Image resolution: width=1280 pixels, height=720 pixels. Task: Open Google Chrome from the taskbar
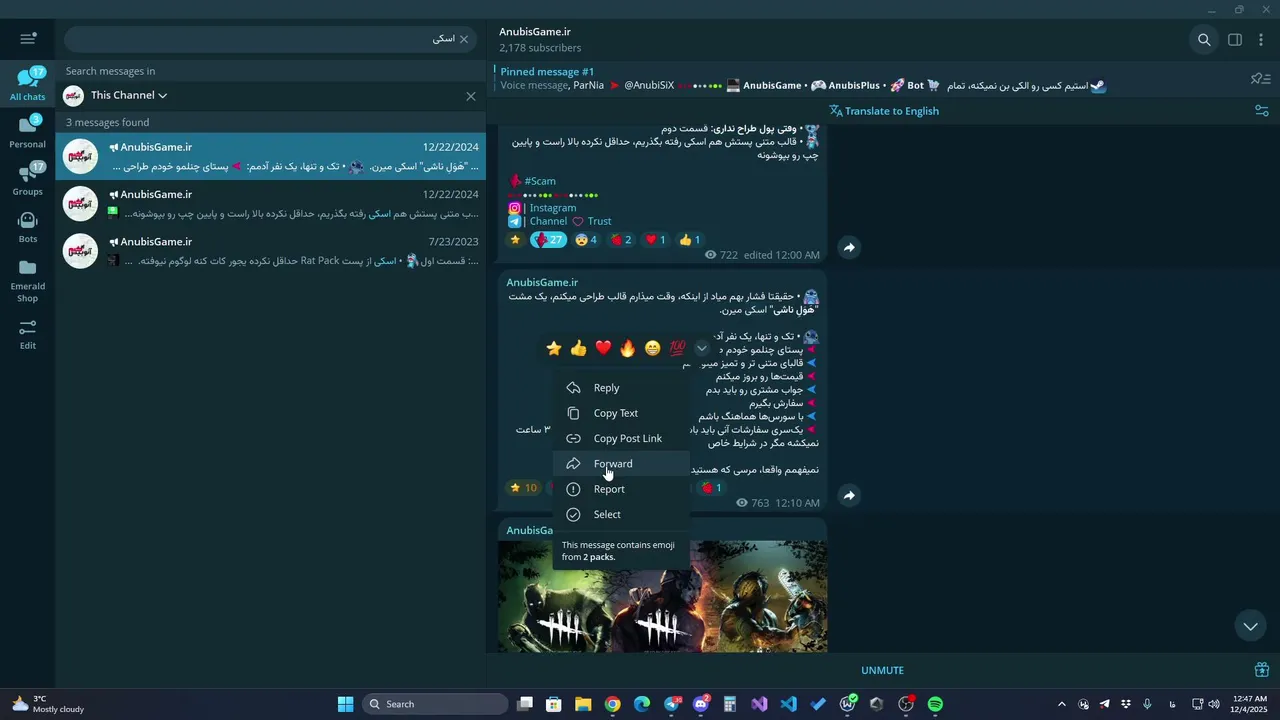[x=613, y=704]
